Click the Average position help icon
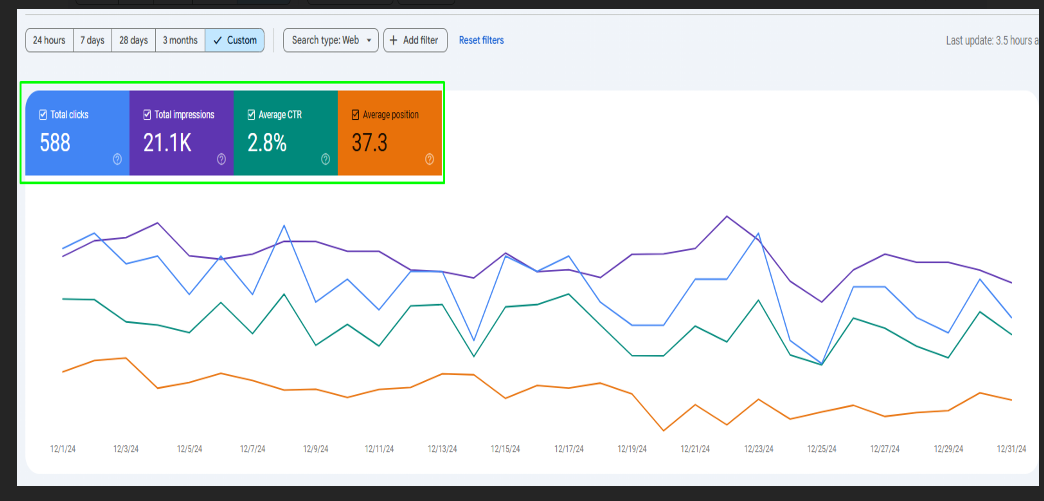Screen dimensions: 1044x501 429,159
